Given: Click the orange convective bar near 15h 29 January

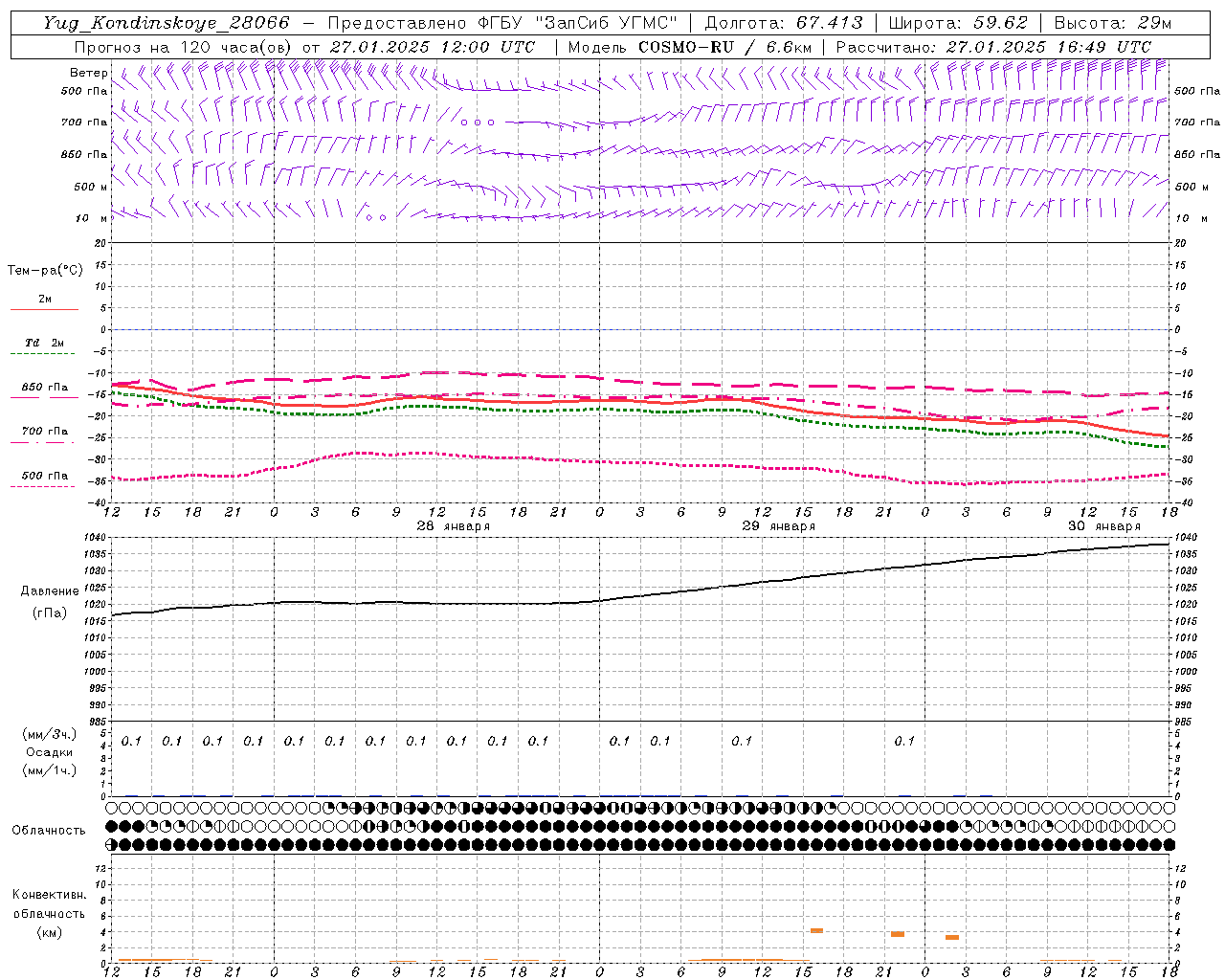Looking at the screenshot, I should pos(816,930).
